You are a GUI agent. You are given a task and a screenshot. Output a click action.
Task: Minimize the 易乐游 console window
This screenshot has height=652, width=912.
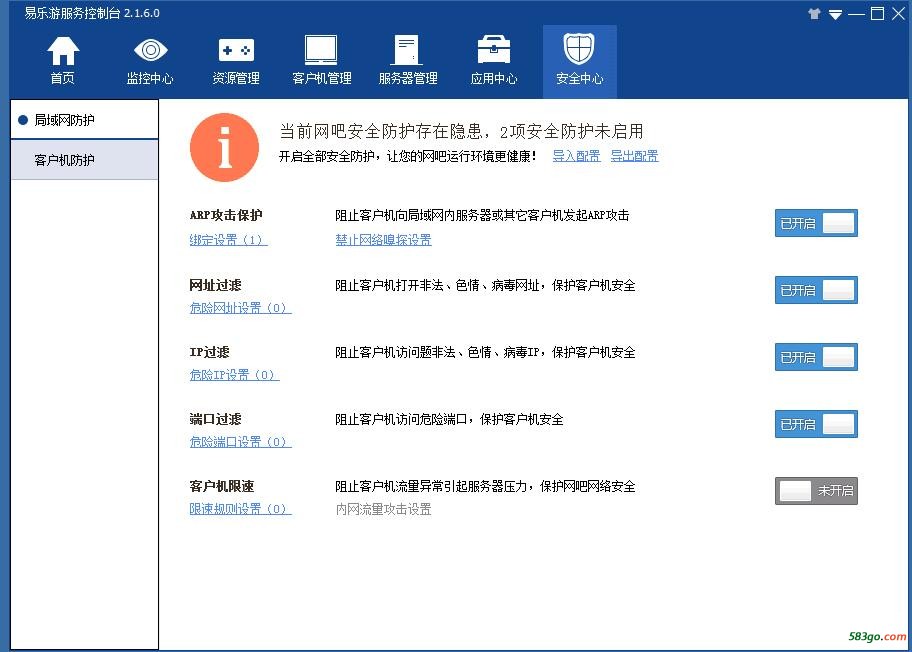click(x=856, y=14)
